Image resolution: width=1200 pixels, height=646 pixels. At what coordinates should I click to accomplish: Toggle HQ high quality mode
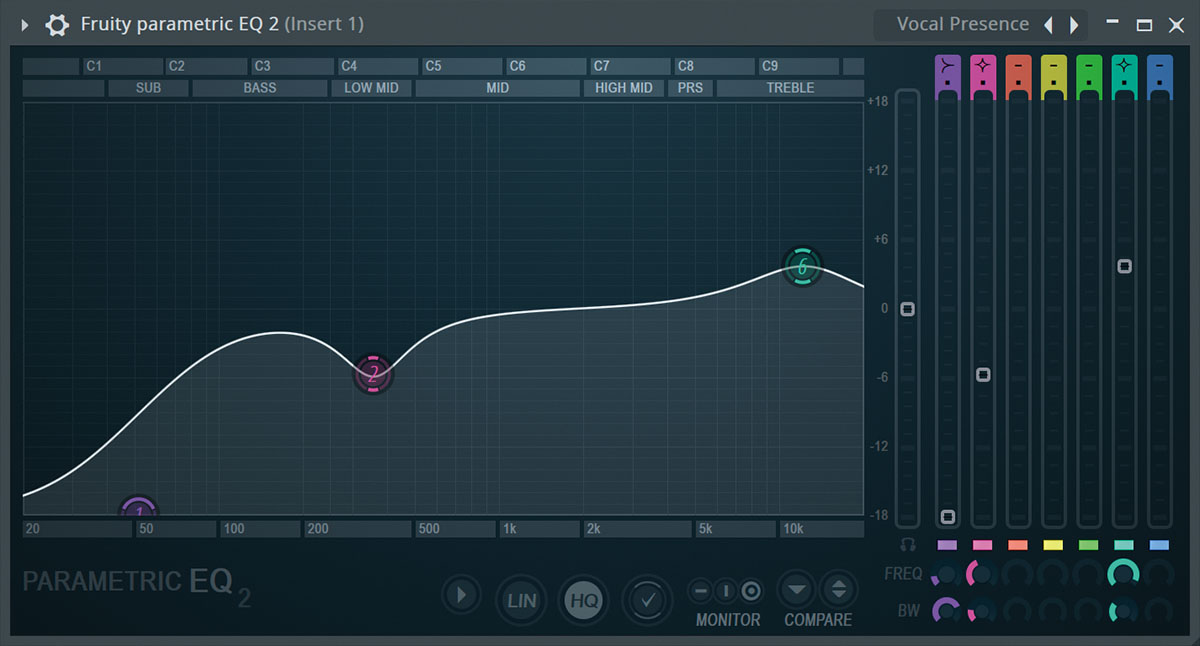[x=585, y=600]
